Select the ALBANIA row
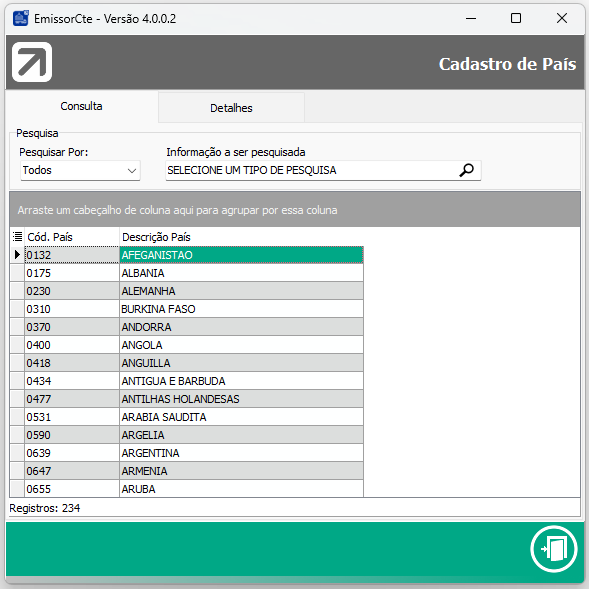Viewport: 589px width, 589px height. point(187,273)
